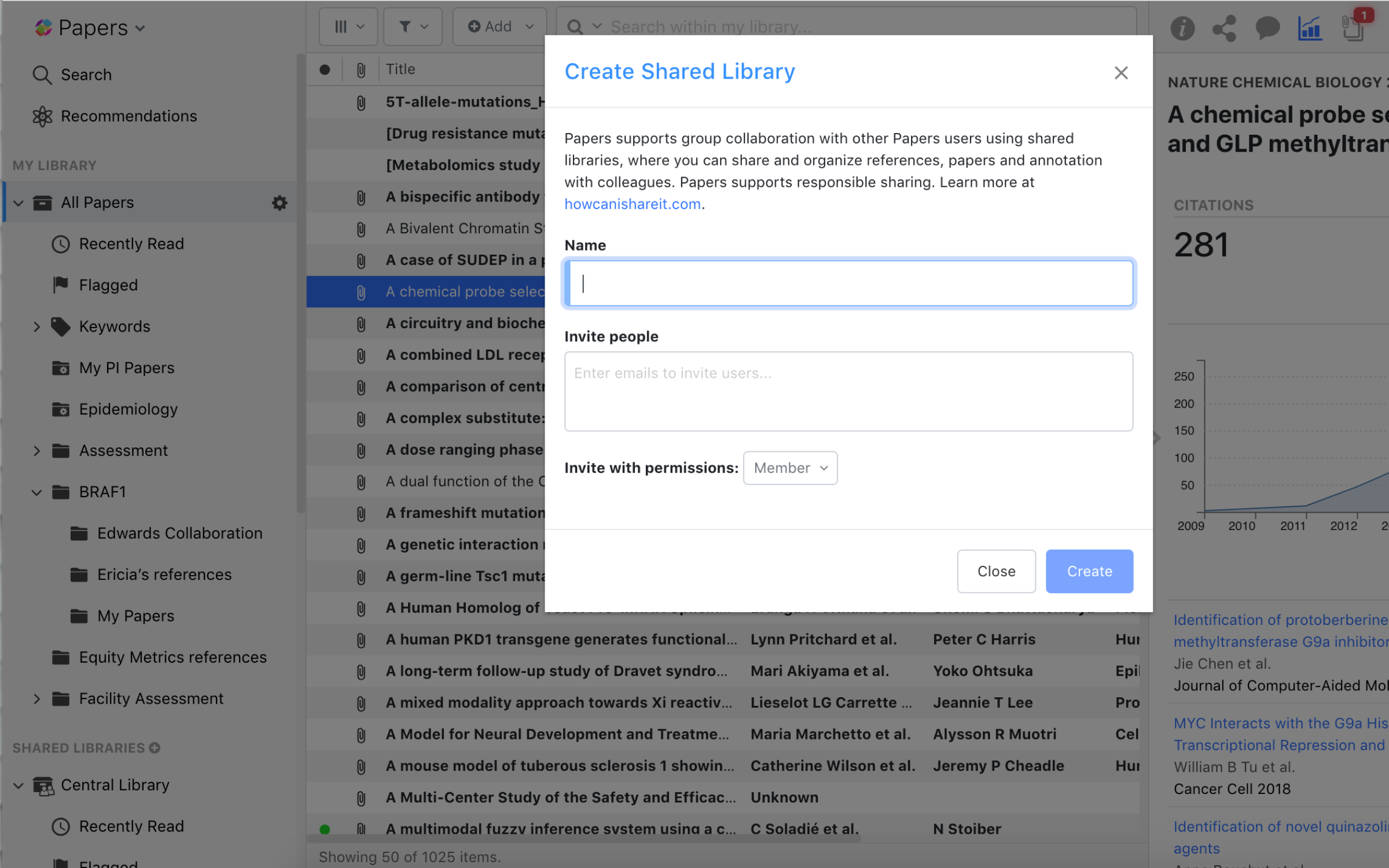Select the Flagged library item
The width and height of the screenshot is (1389, 868).
click(108, 285)
